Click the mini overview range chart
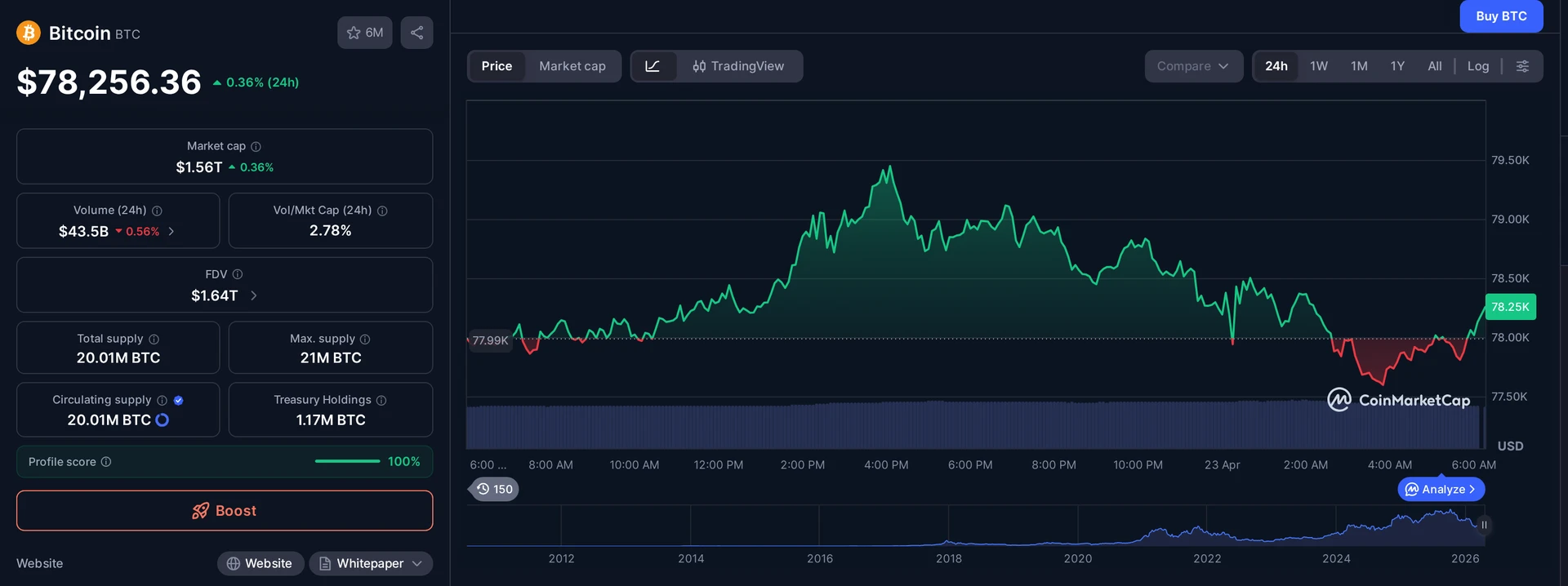 (976, 526)
